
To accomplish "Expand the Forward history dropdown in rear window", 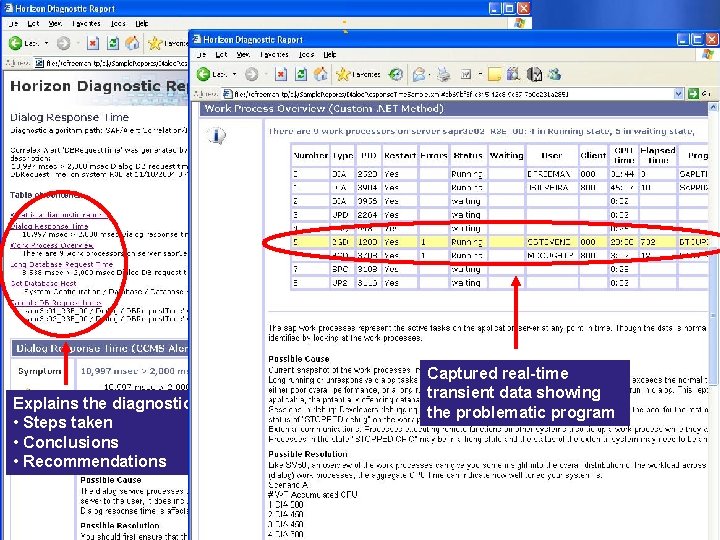I will click(x=77, y=43).
